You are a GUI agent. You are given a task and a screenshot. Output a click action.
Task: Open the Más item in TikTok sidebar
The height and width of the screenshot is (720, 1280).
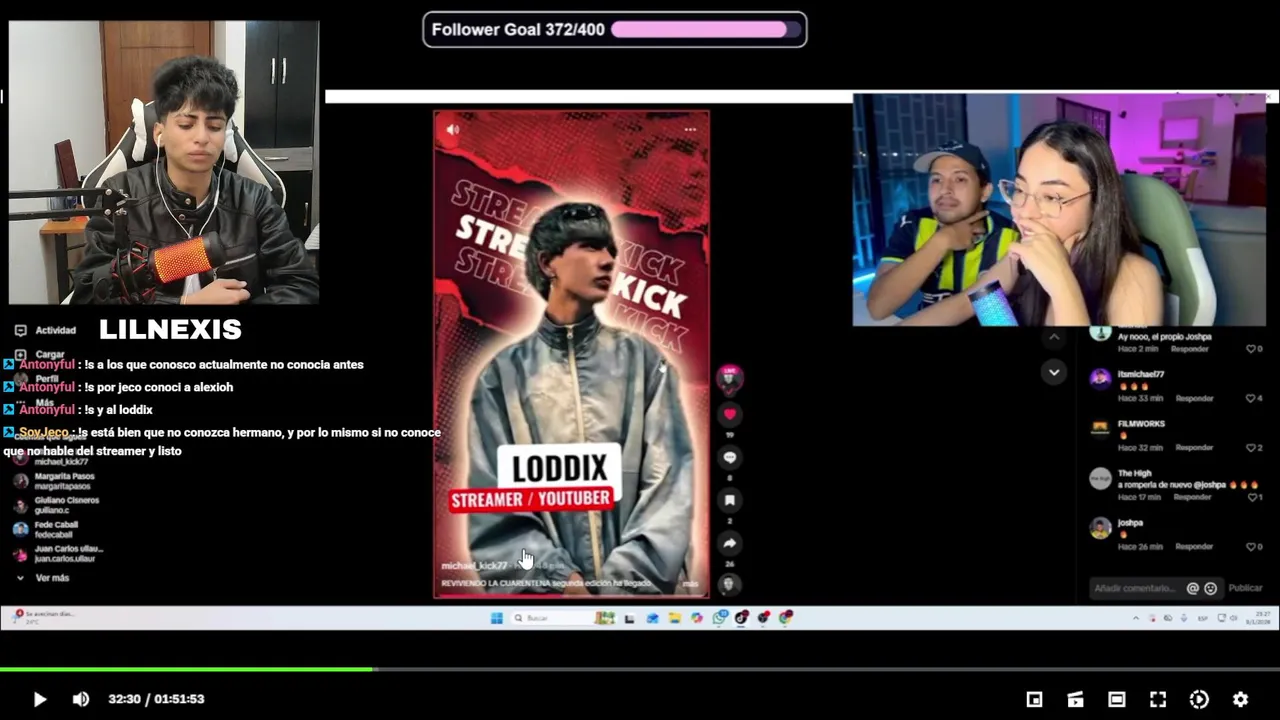coord(35,403)
